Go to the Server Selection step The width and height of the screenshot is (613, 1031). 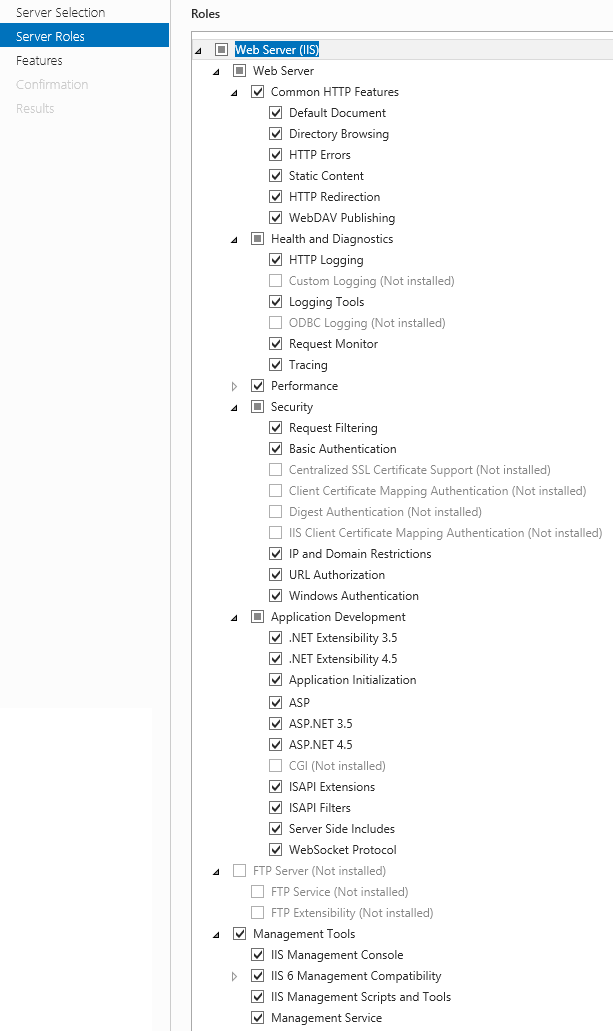(61, 12)
